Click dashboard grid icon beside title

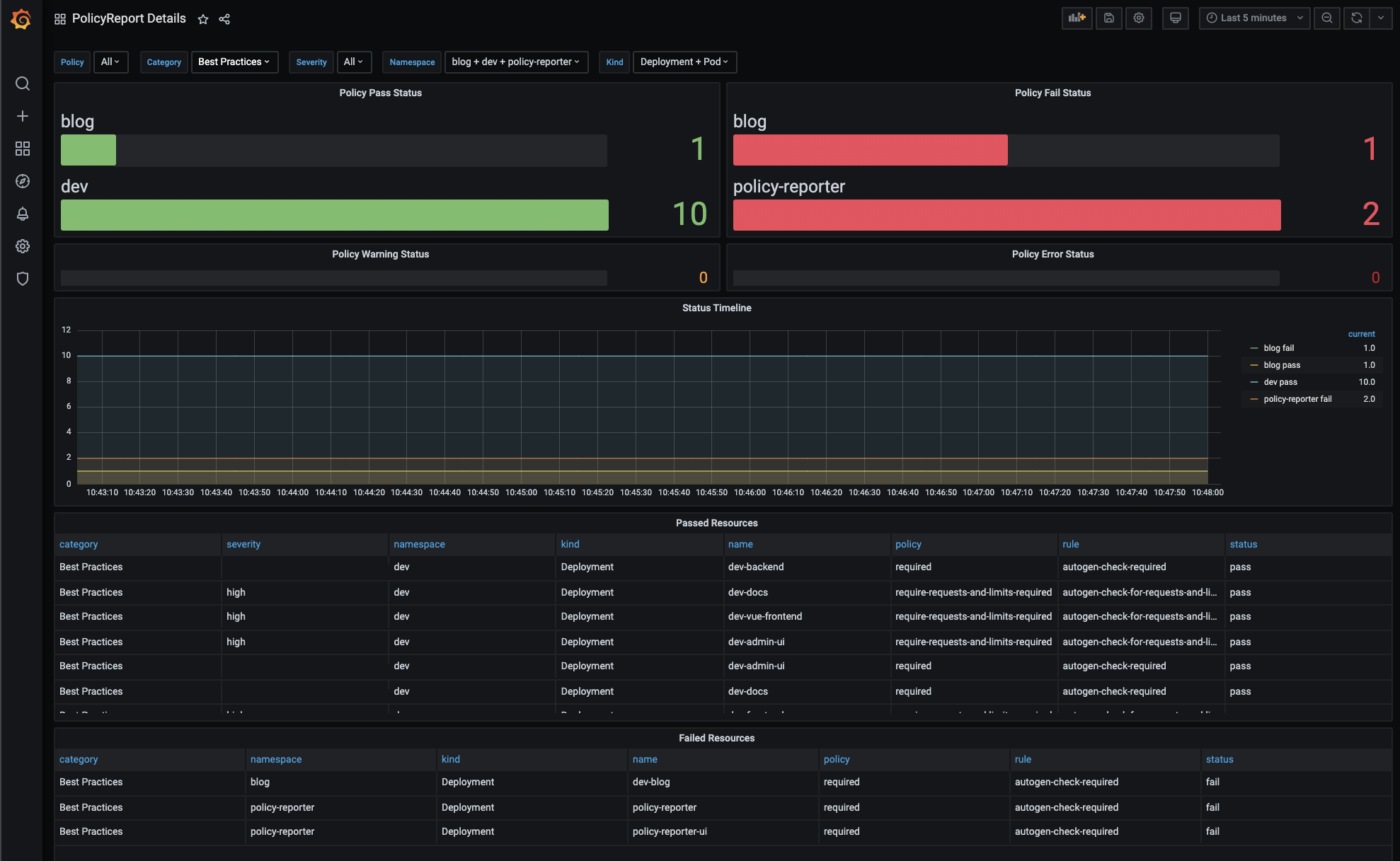[x=60, y=19]
